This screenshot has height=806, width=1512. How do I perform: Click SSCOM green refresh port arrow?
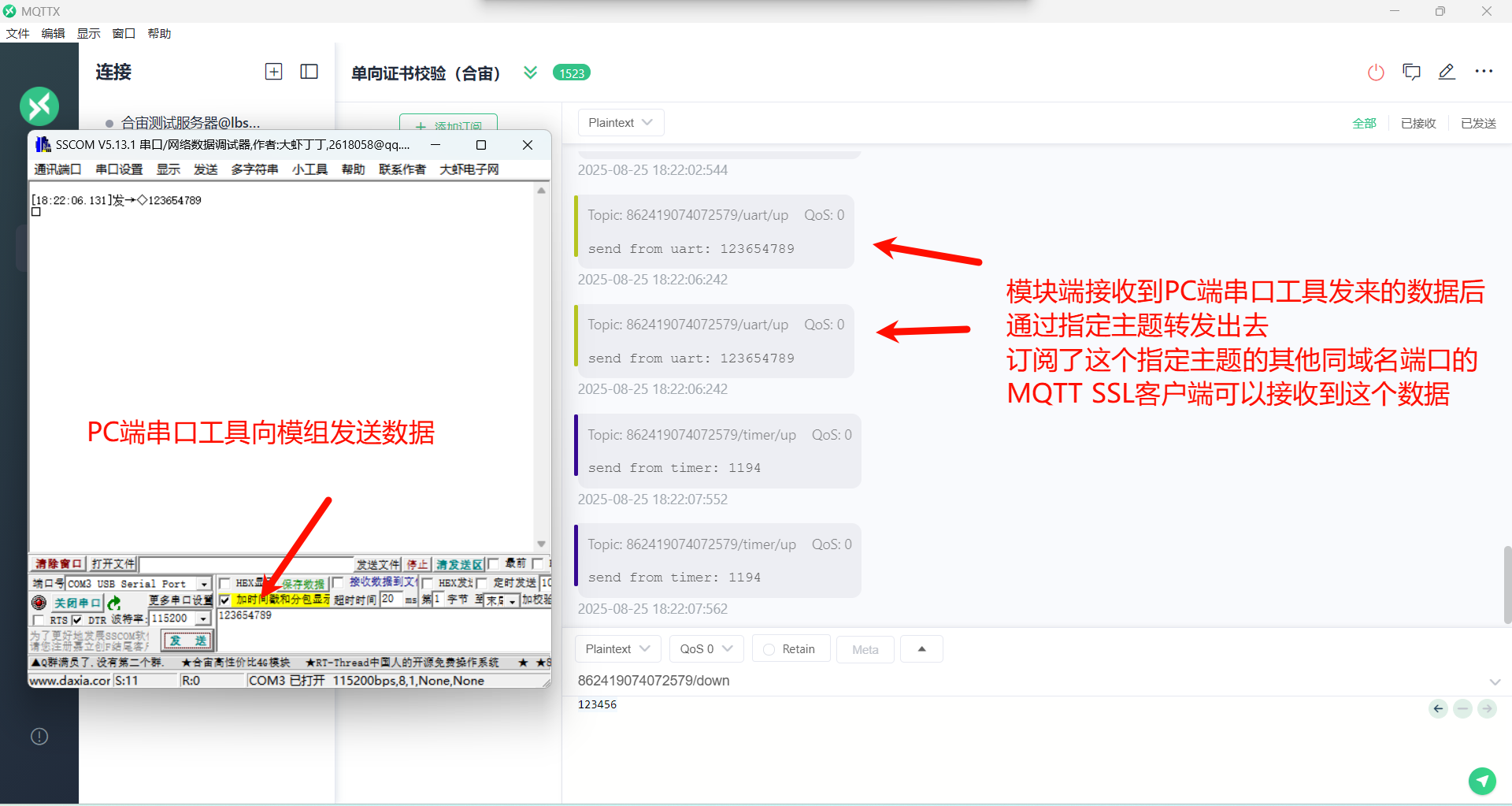114,603
